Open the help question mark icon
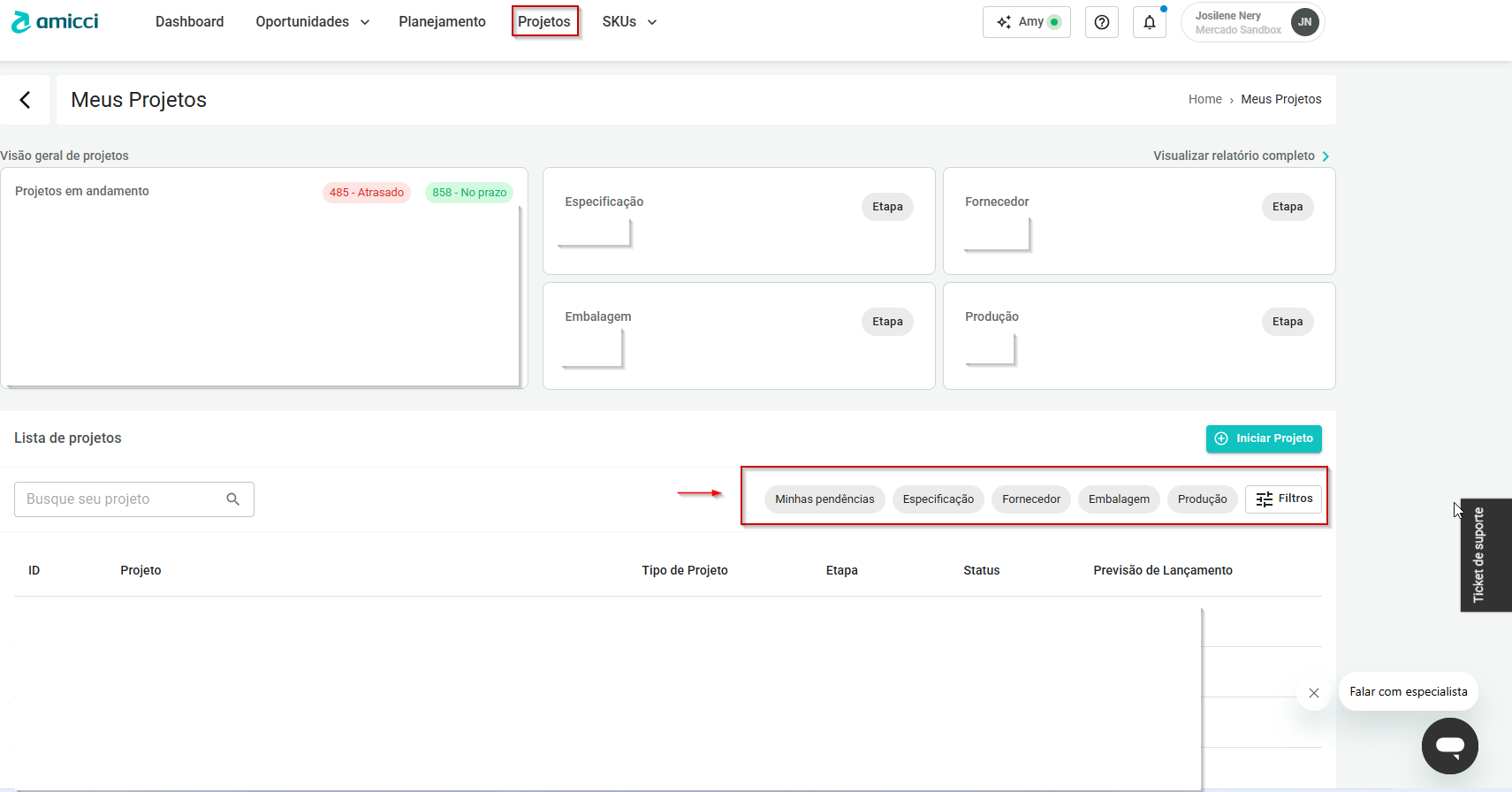Viewport: 1512px width, 792px height. pos(1101,22)
